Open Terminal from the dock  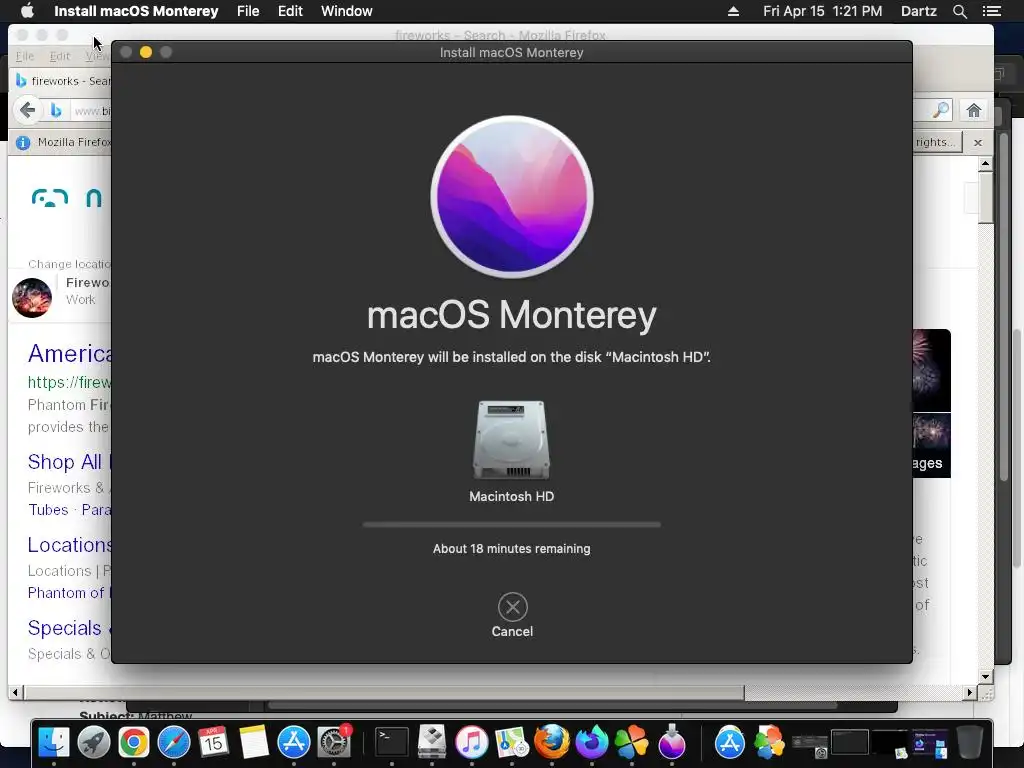click(x=392, y=743)
